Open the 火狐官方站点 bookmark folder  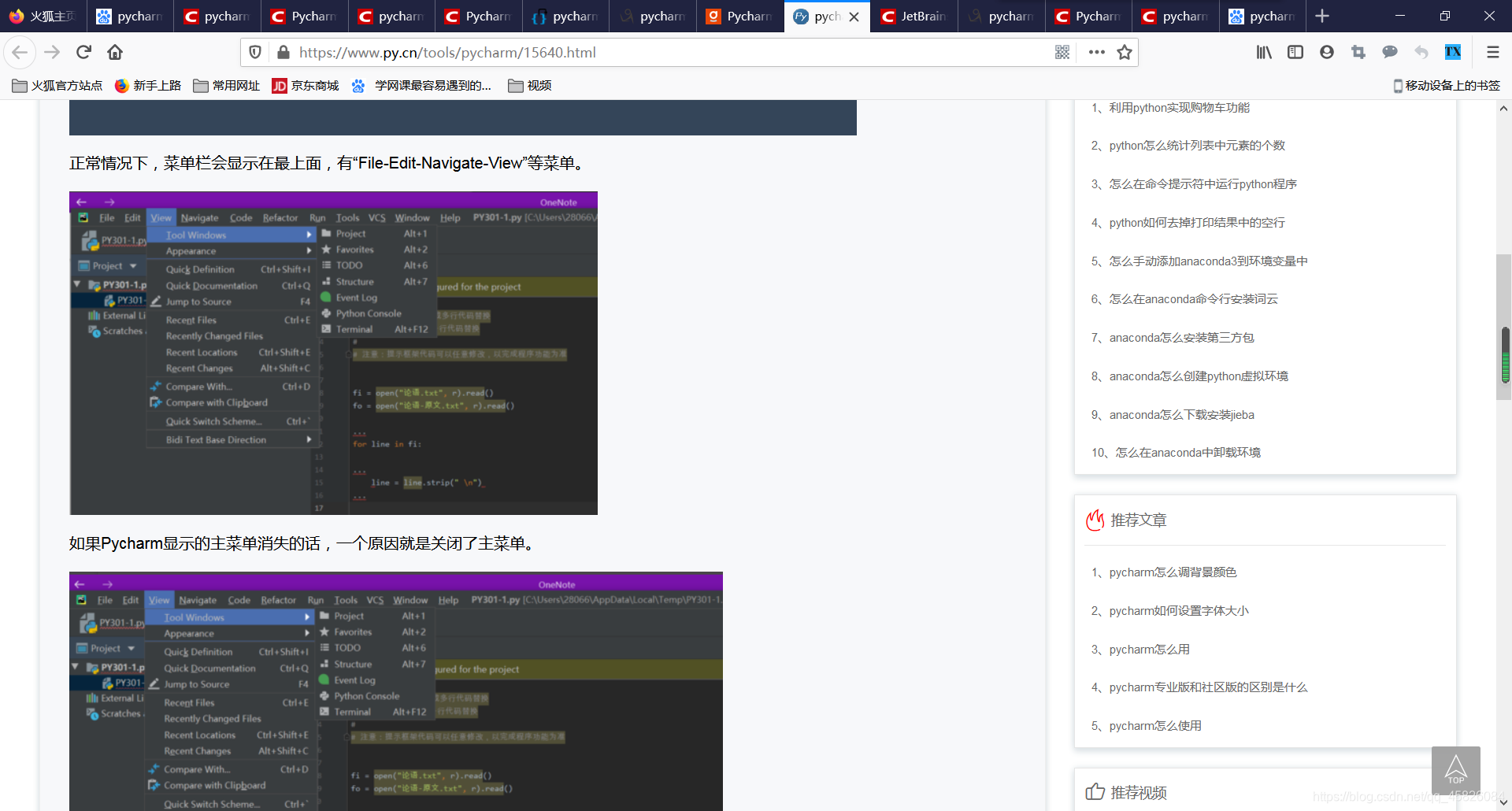click(x=57, y=86)
